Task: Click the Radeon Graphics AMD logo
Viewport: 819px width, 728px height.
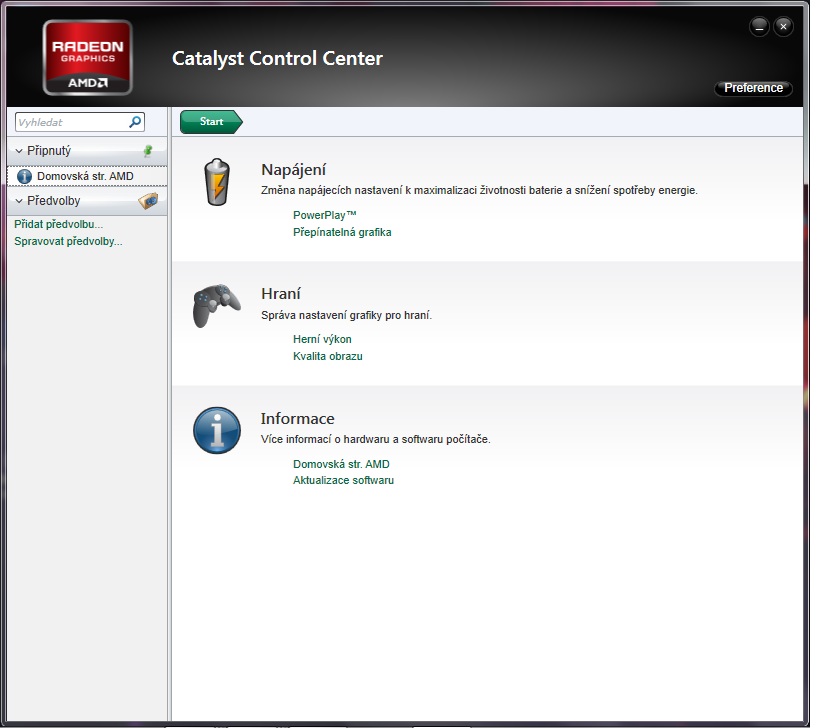Action: [87, 57]
